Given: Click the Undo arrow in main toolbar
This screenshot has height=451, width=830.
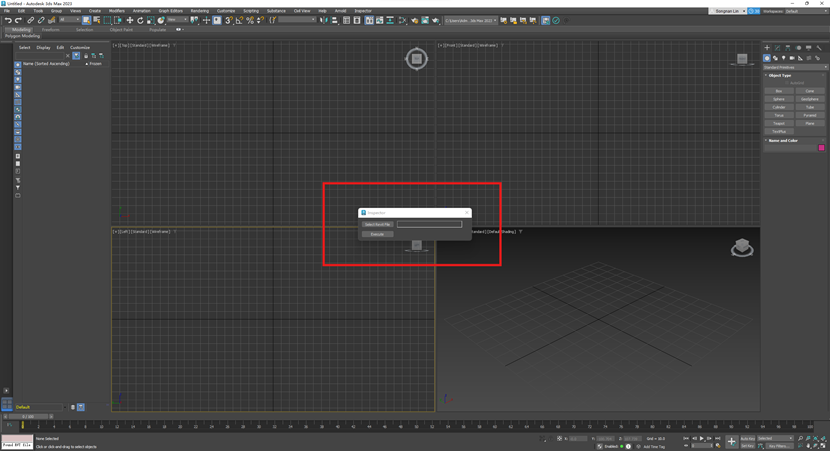Looking at the screenshot, I should click(x=8, y=20).
